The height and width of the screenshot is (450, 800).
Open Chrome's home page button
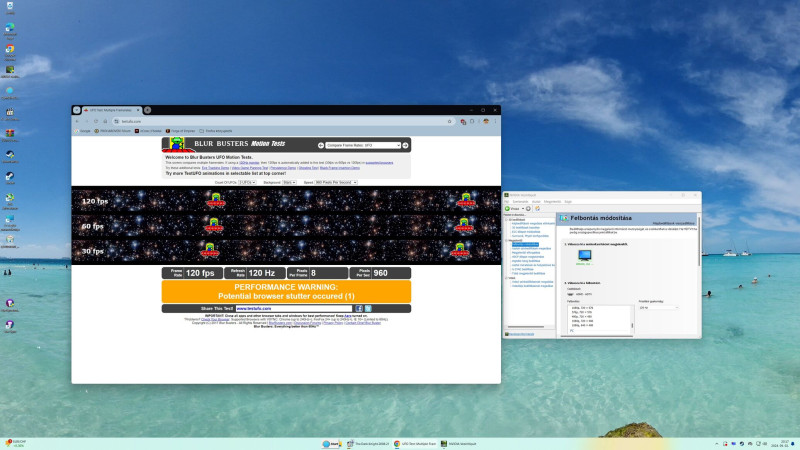105,121
